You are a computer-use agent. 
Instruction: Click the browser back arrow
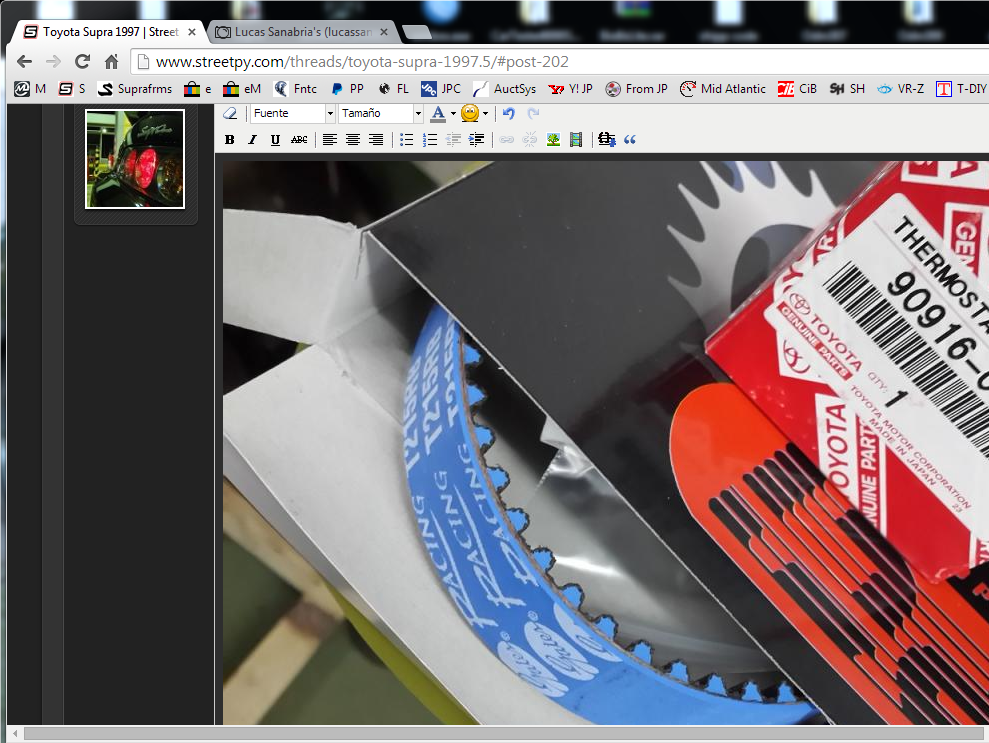tap(24, 62)
